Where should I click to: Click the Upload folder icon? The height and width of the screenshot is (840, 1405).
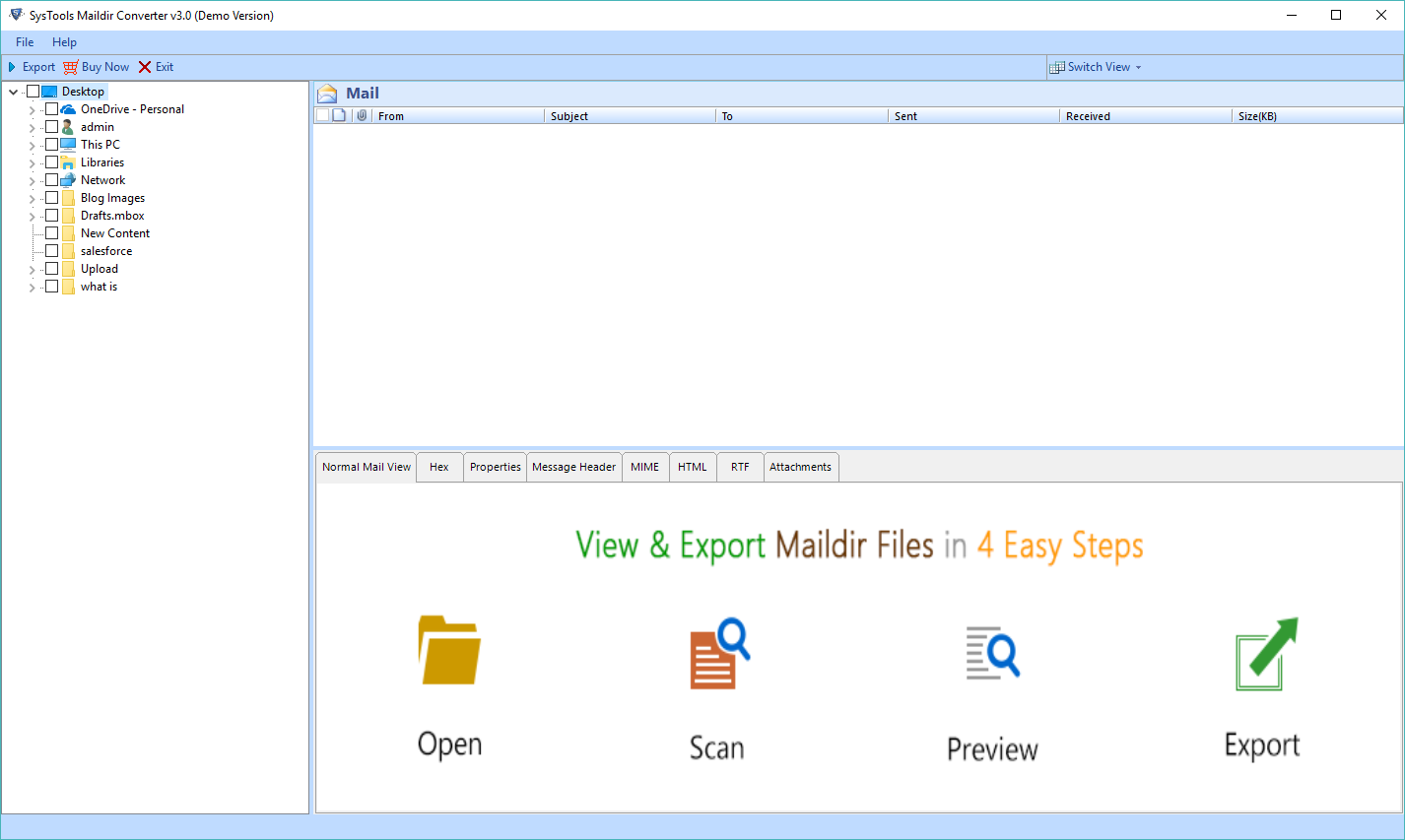tap(68, 269)
